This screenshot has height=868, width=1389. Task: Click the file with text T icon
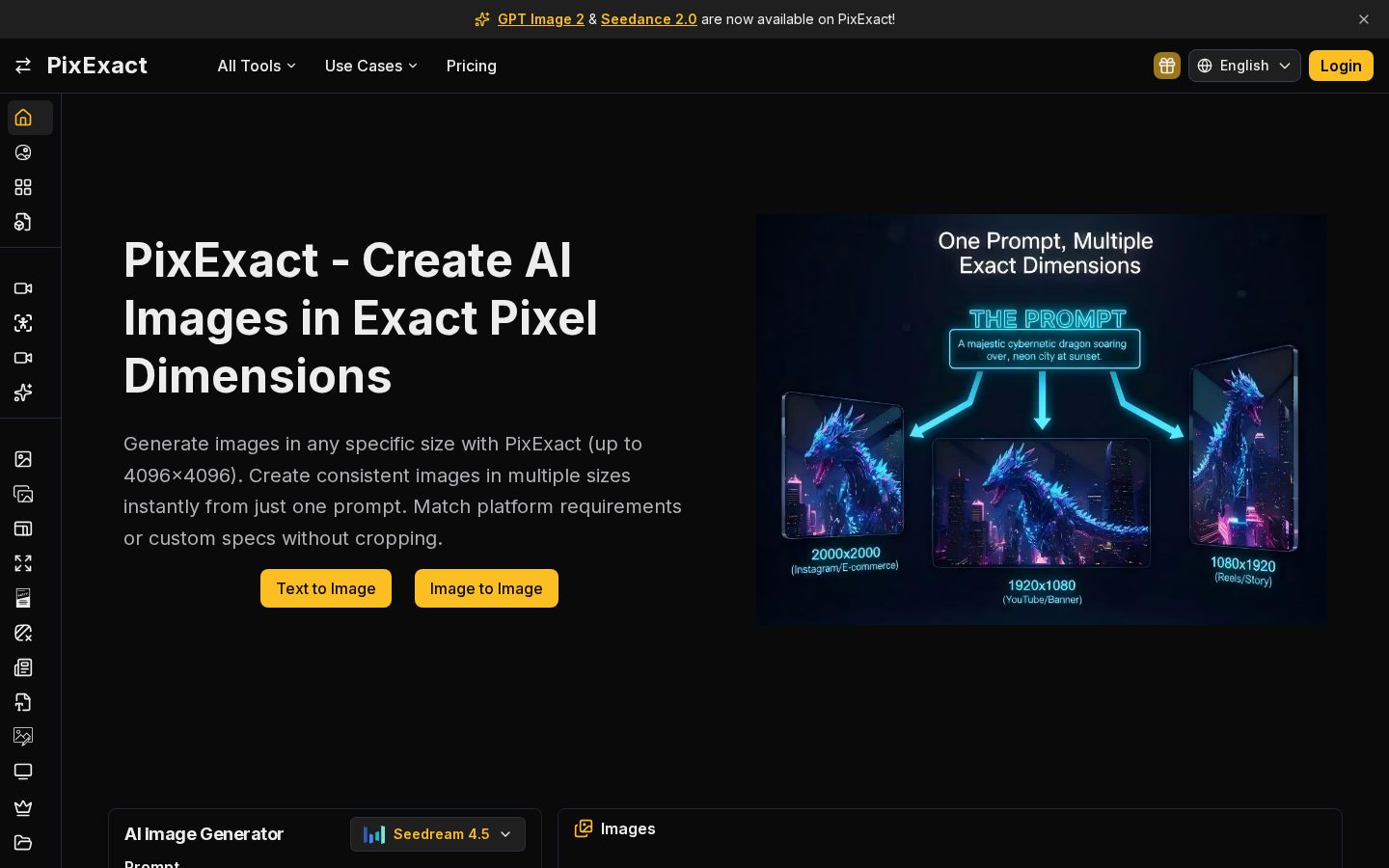coord(23,702)
